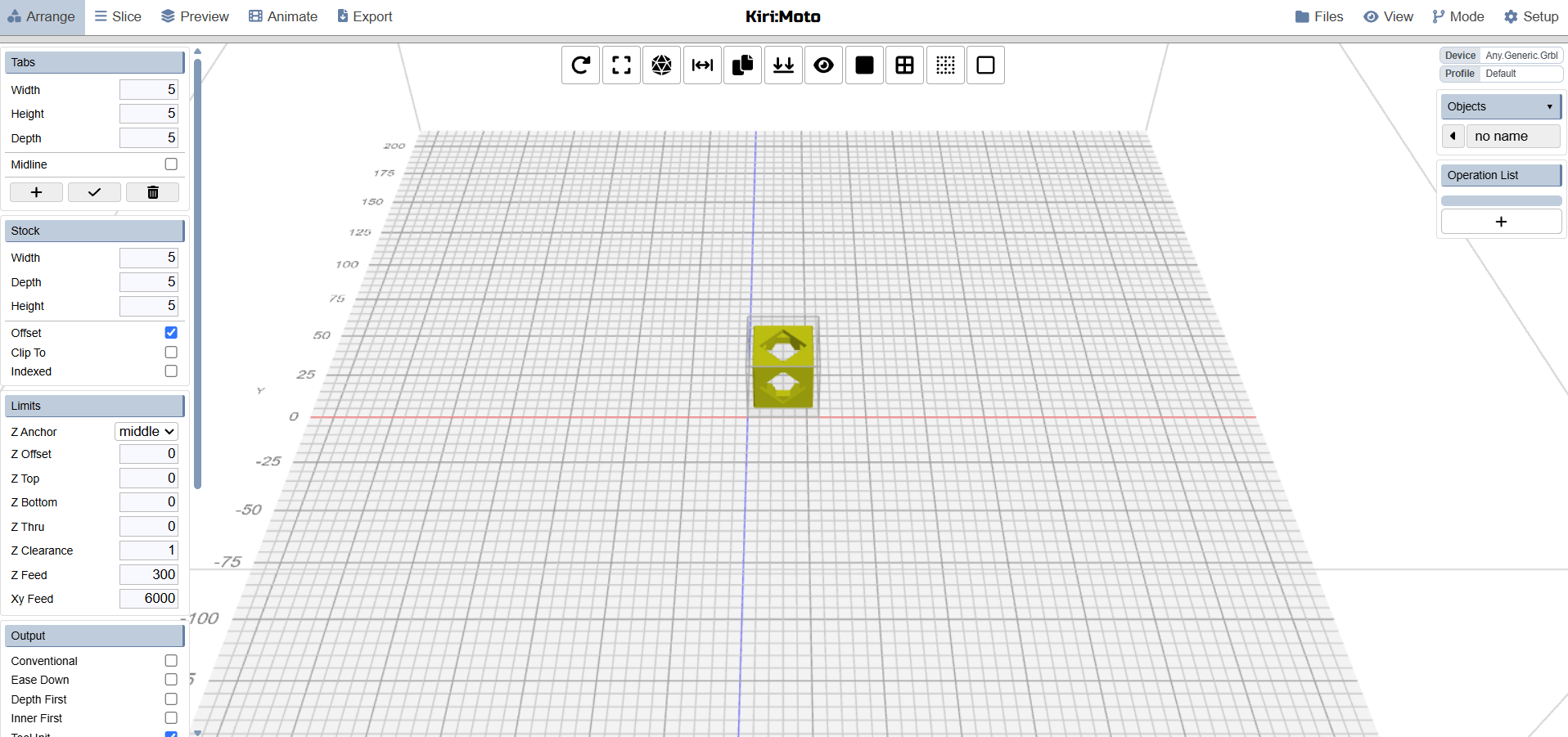The width and height of the screenshot is (1568, 737).
Task: Add a new operation with plus button
Action: click(1501, 222)
